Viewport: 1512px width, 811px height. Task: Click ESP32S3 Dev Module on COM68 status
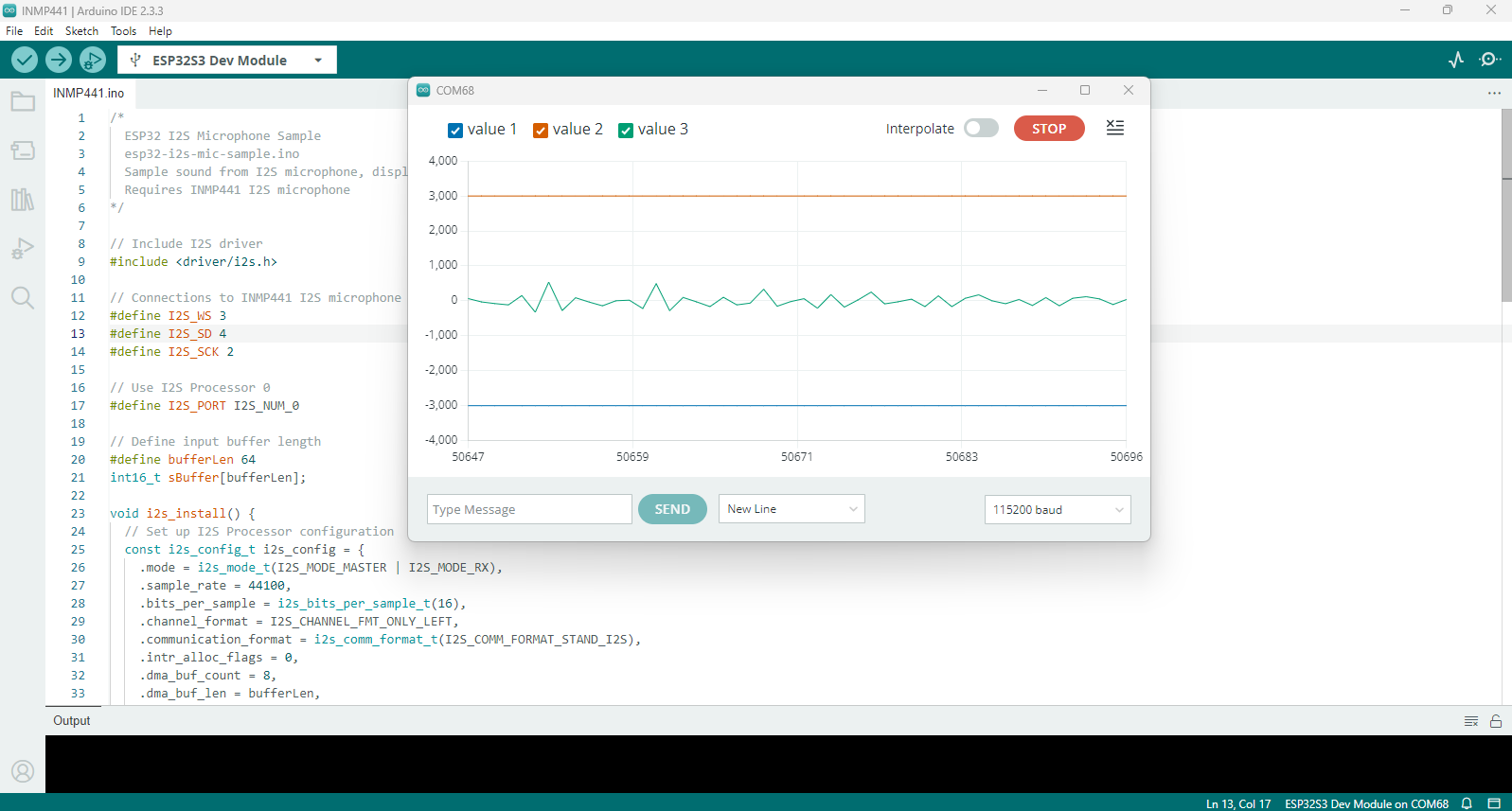pyautogui.click(x=1366, y=803)
